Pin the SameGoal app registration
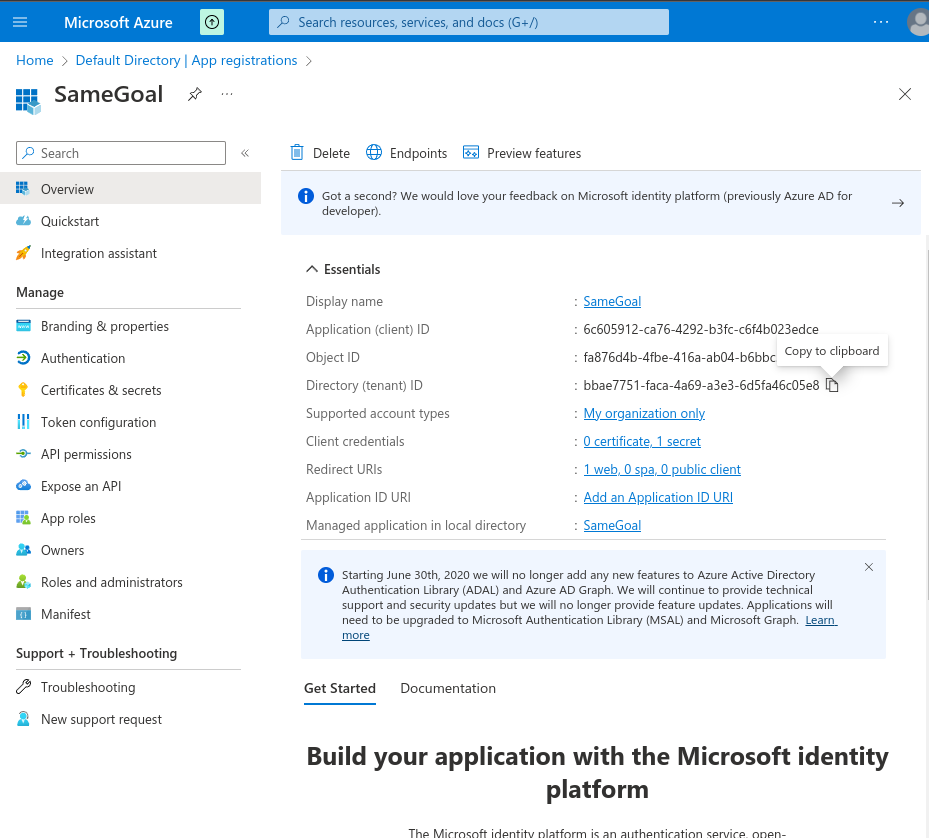Screen dimensions: 929x838 click(x=195, y=94)
